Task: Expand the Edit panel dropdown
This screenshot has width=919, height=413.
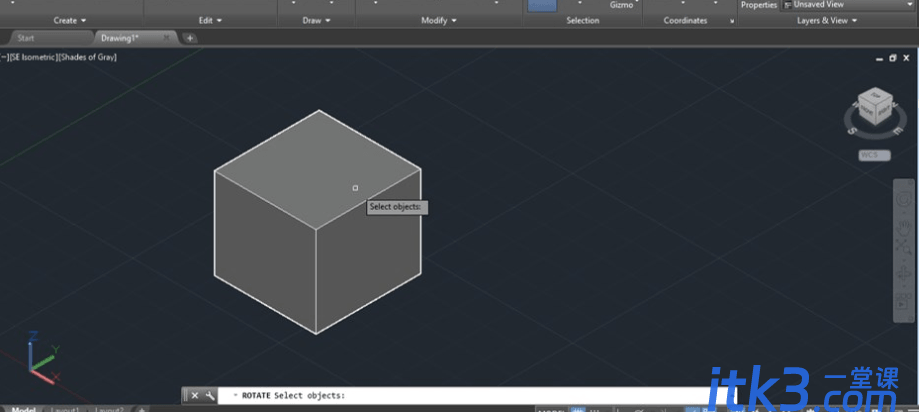Action: click(x=210, y=21)
